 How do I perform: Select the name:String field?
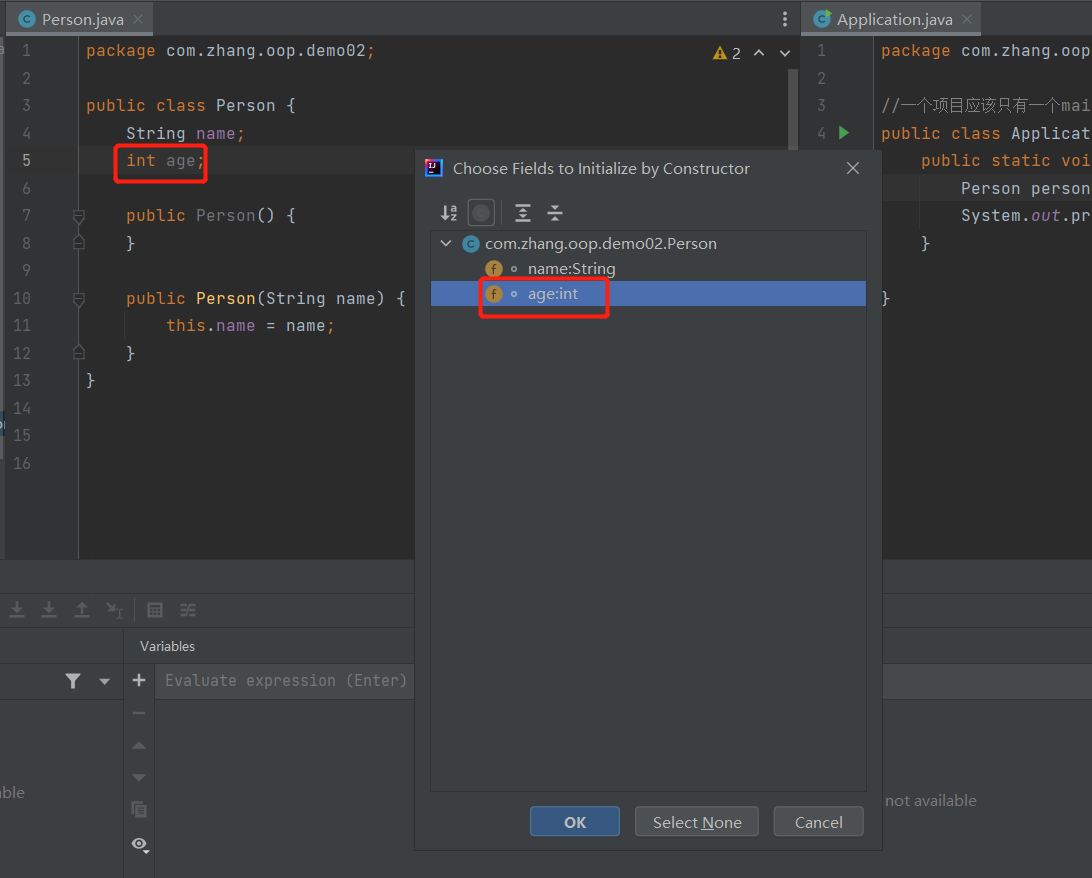pyautogui.click(x=571, y=269)
